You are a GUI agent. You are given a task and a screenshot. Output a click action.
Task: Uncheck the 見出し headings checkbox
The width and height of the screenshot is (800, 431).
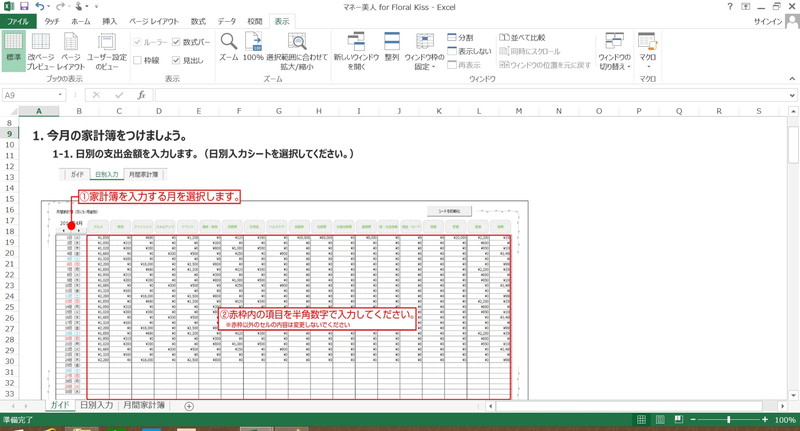[177, 61]
